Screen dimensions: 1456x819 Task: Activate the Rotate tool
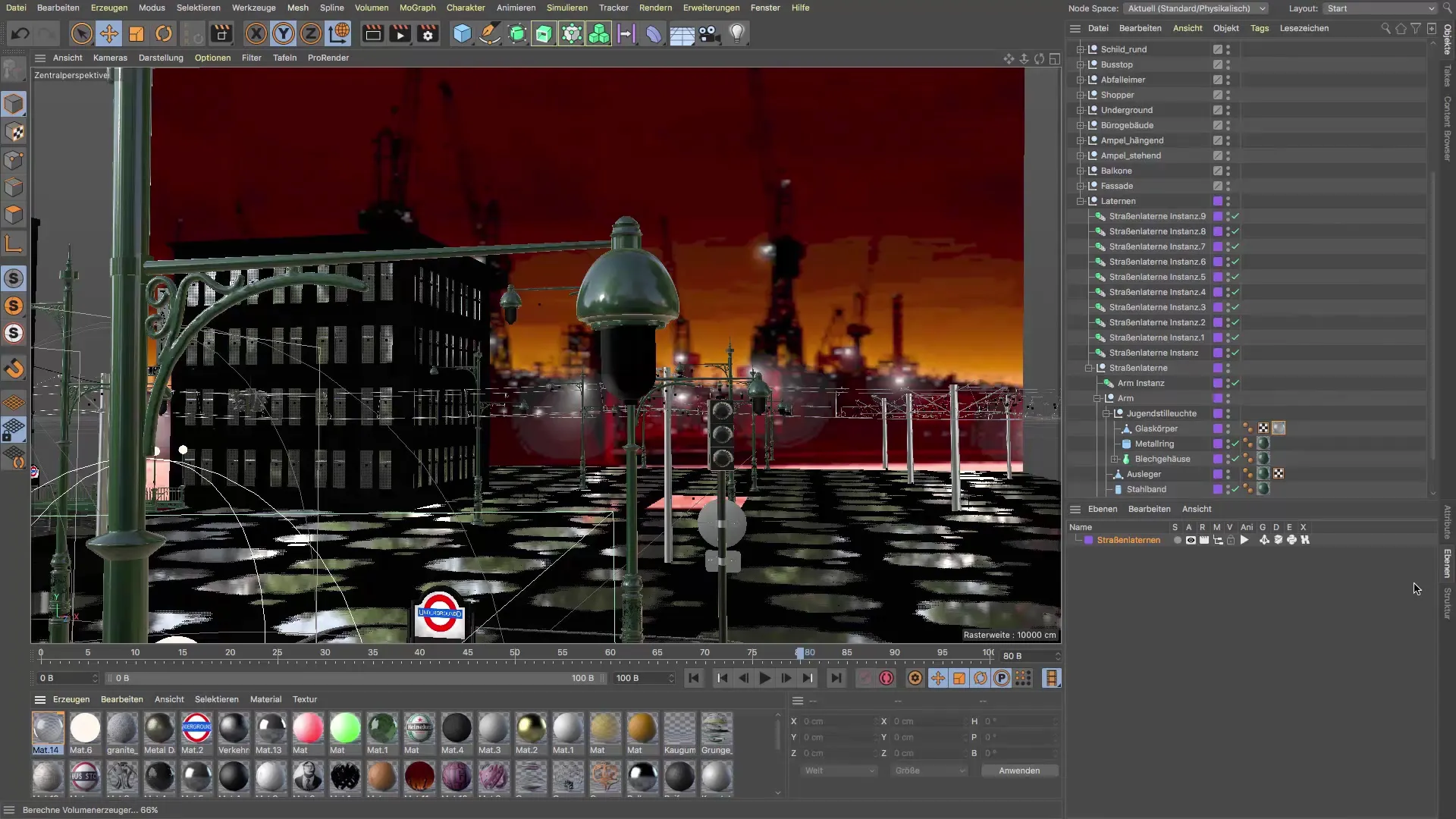tap(164, 33)
